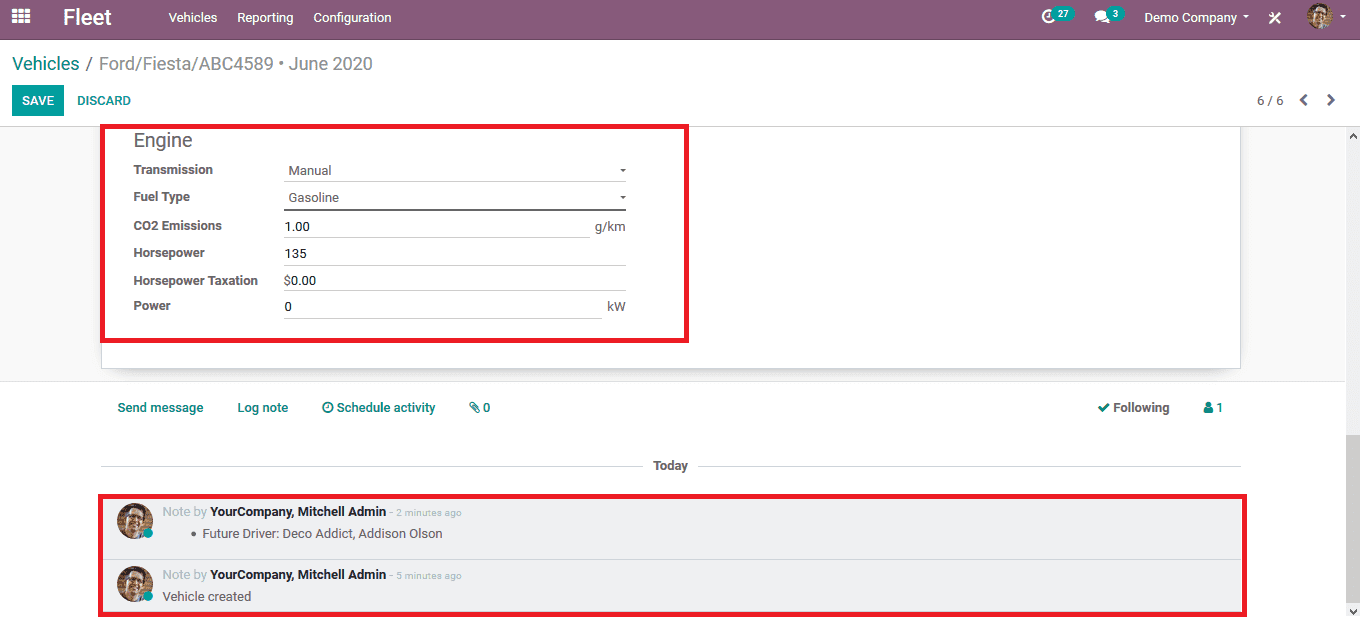Click the CO2 Emissions field label
This screenshot has height=623, width=1363.
point(178,226)
